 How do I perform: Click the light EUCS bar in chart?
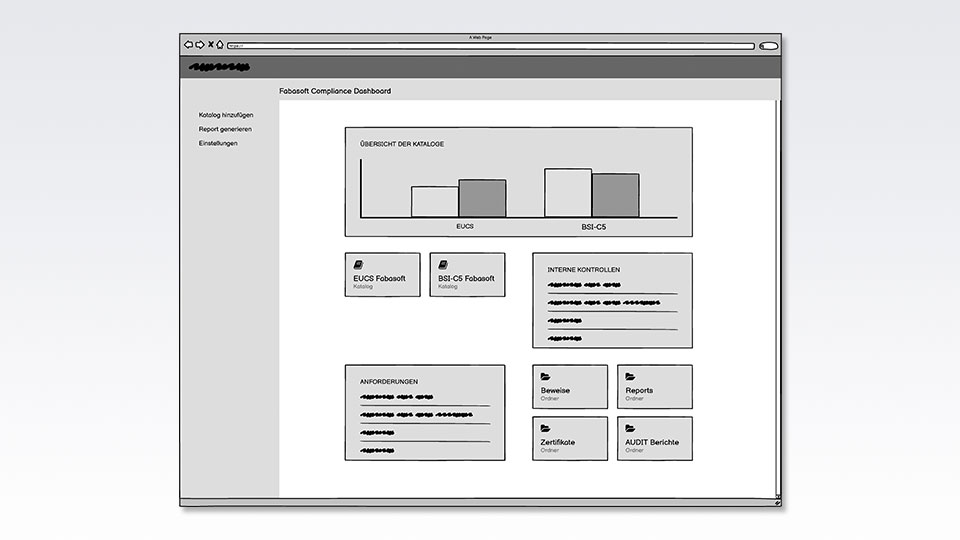click(x=435, y=201)
